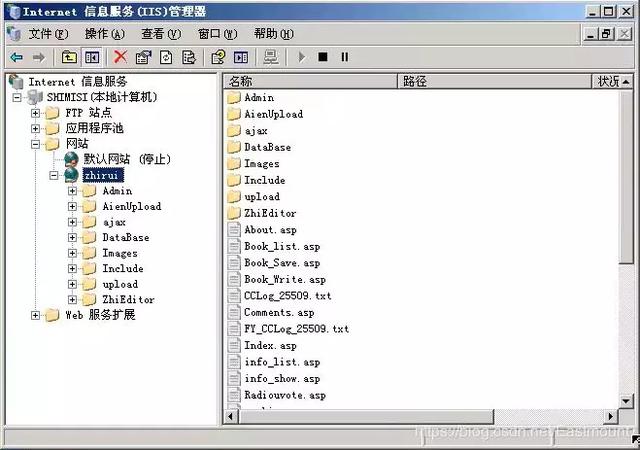Toggle the action pane toolbar icon

coord(241,57)
